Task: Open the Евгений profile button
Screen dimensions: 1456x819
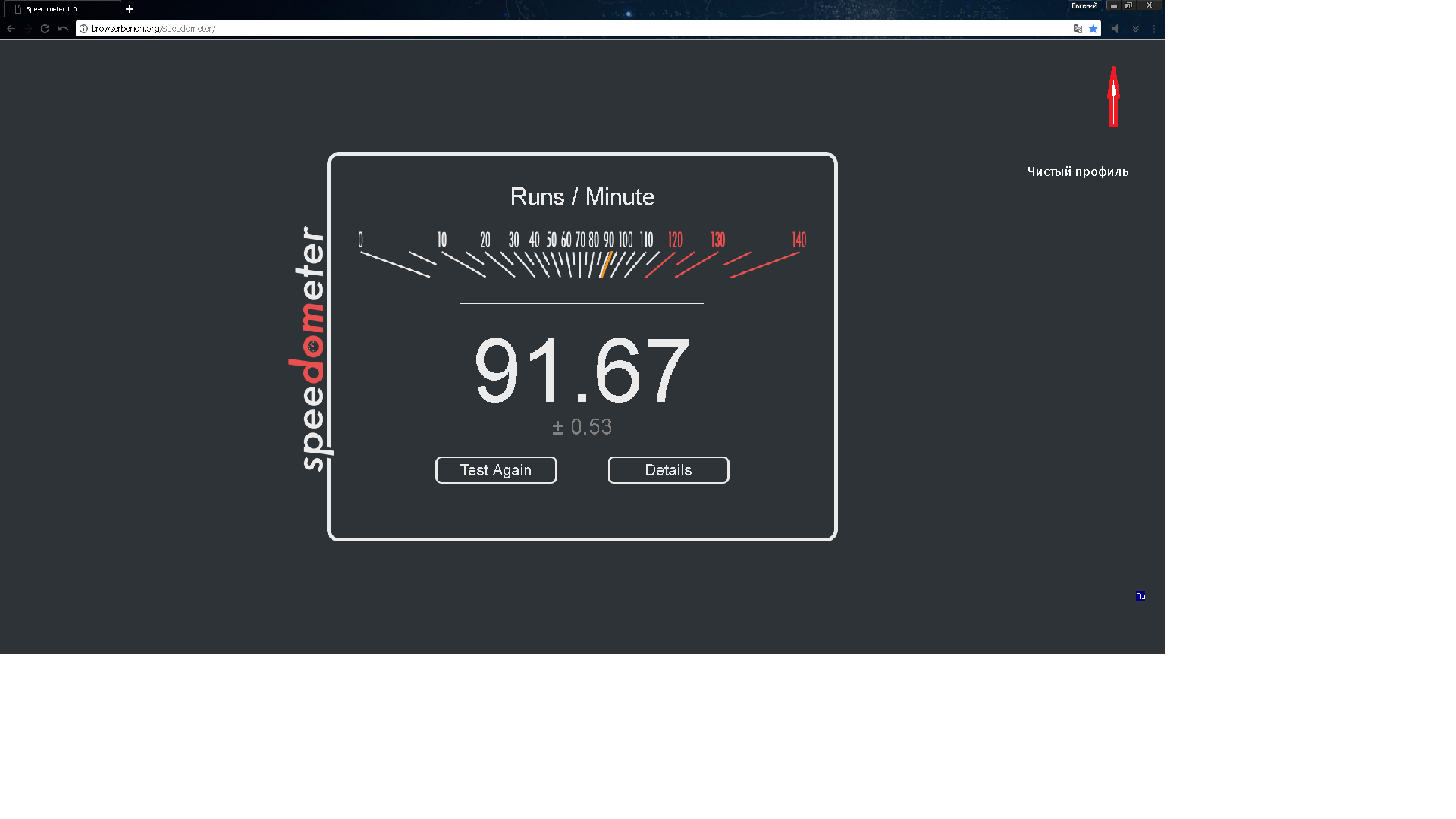Action: tap(1084, 5)
